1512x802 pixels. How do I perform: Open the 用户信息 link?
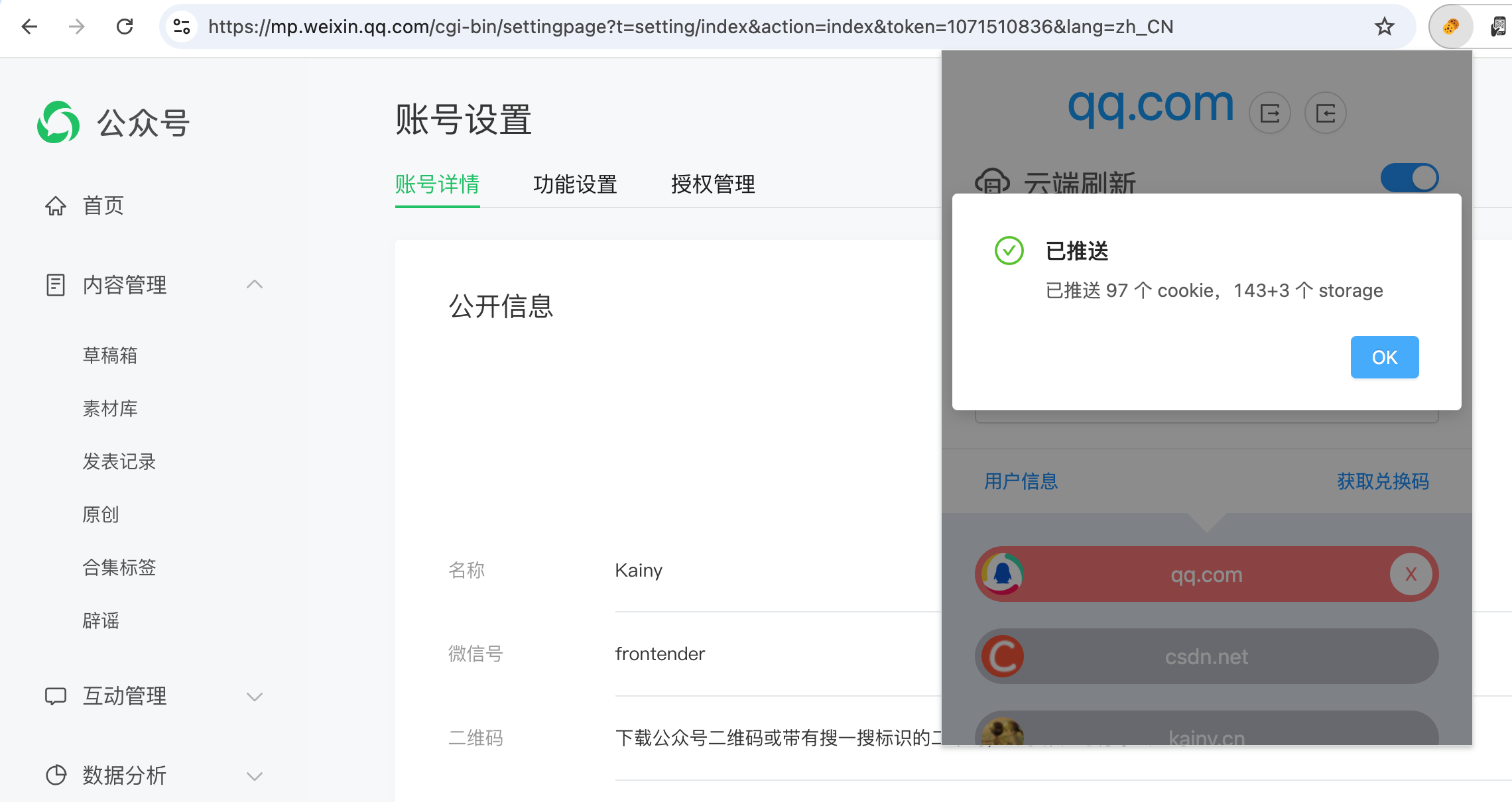coord(1021,481)
